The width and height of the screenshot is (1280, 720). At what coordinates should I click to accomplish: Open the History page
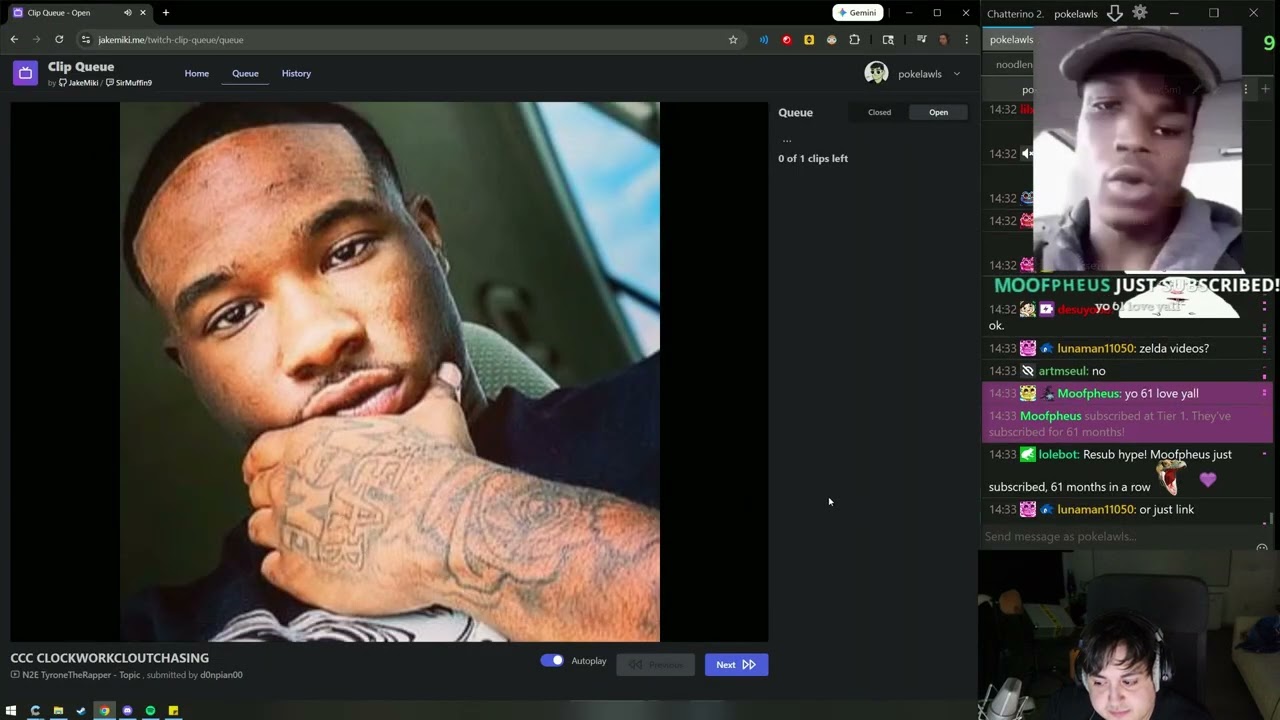(x=296, y=73)
